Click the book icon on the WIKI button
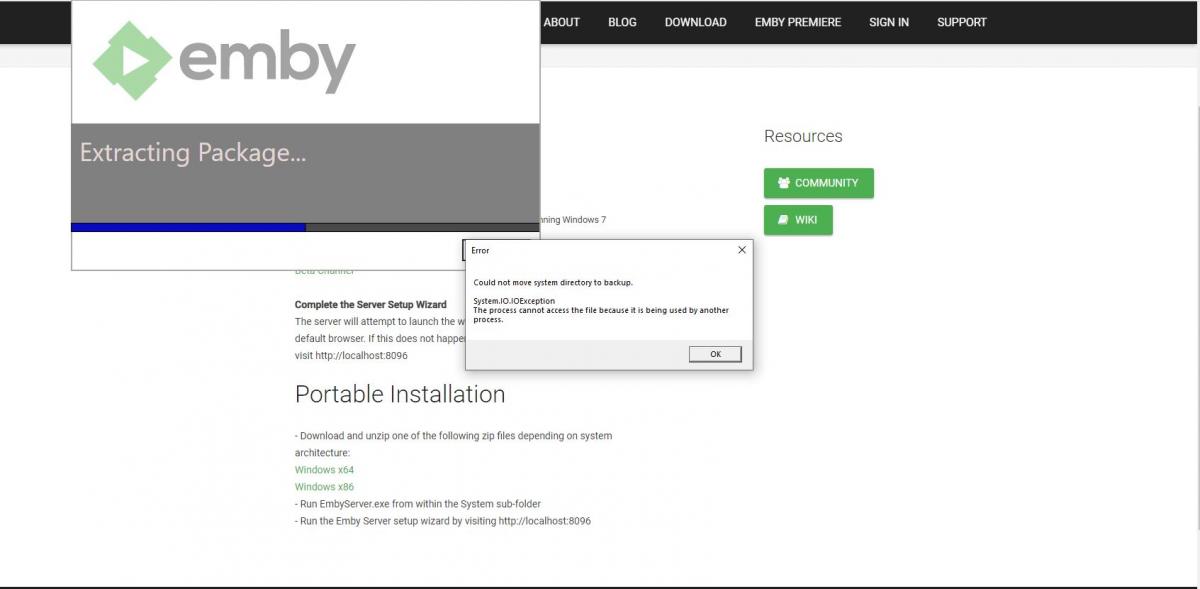Screen dimensions: 1200x589 click(x=784, y=220)
